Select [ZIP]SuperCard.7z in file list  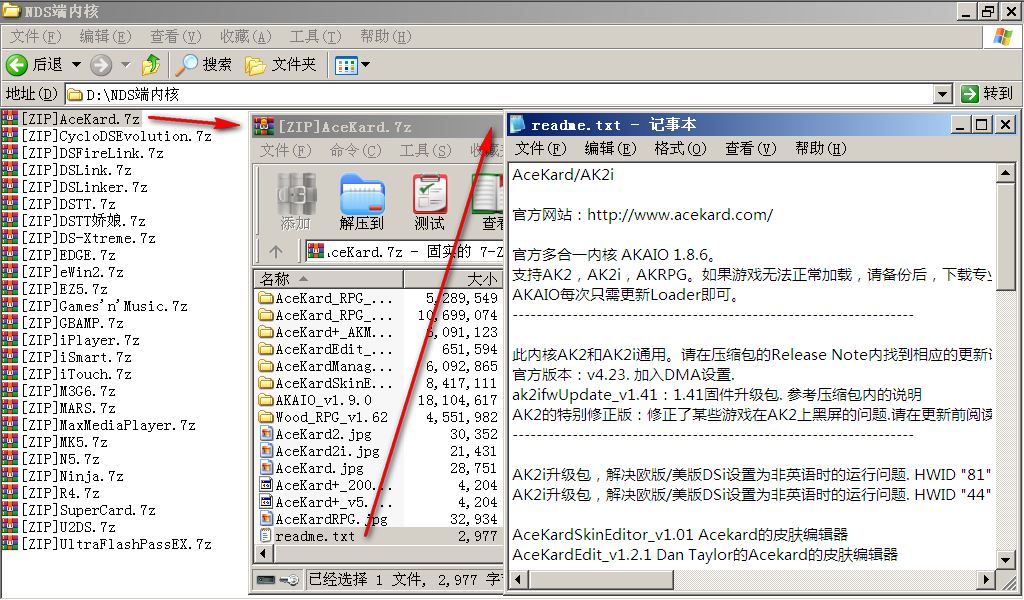pyautogui.click(x=90, y=510)
